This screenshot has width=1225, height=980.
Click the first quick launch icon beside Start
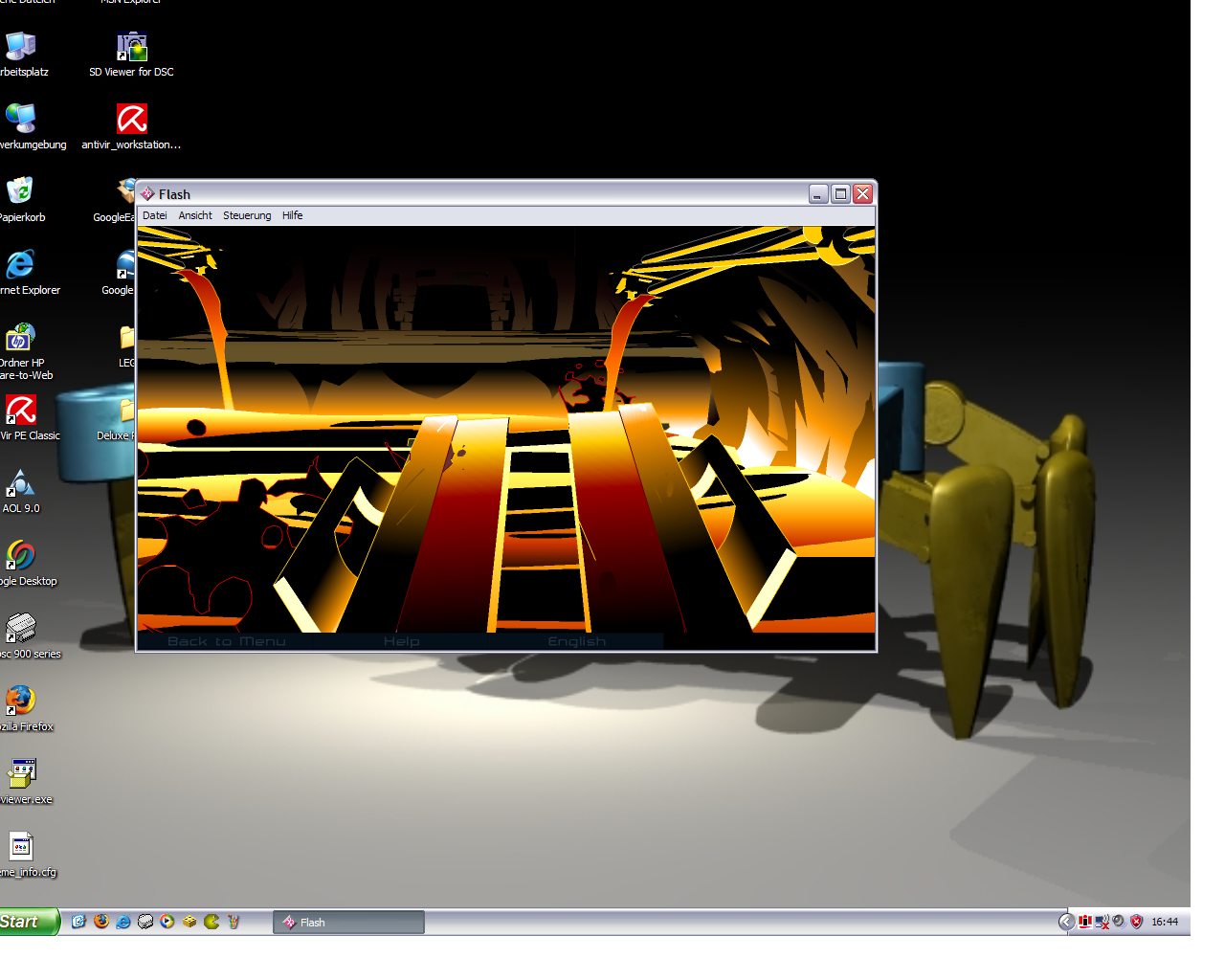click(x=78, y=922)
